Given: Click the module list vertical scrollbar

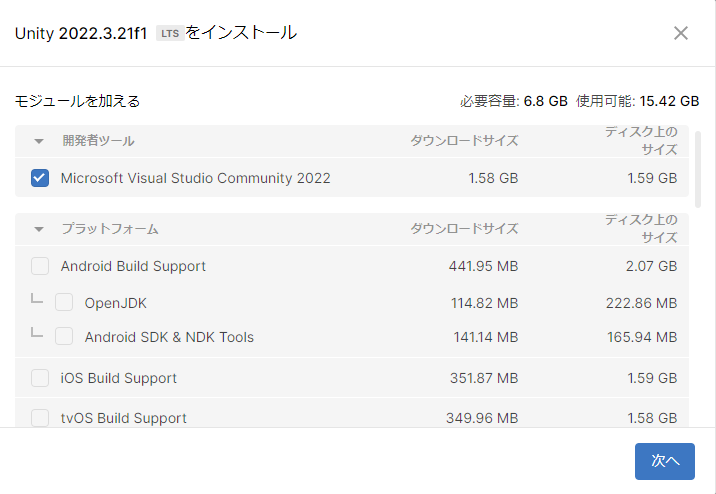Looking at the screenshot, I should point(697,170).
